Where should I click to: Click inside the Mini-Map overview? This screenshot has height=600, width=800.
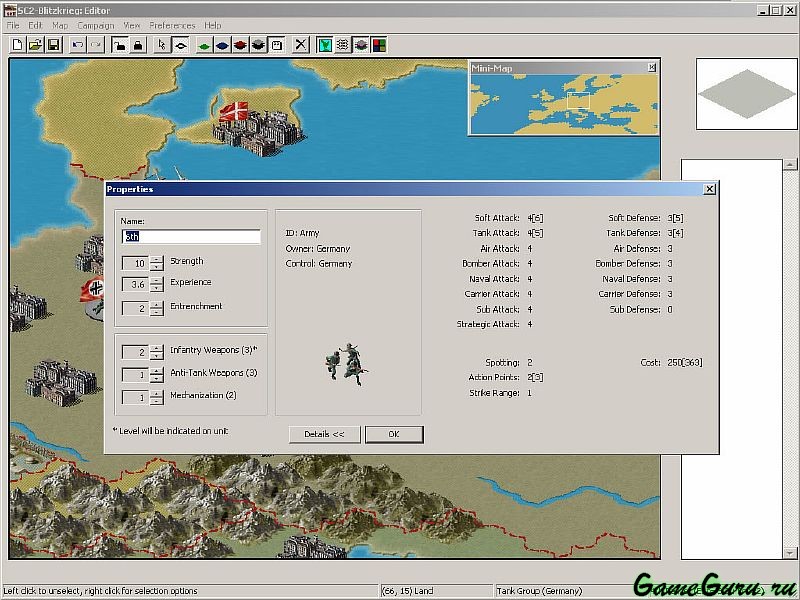[x=564, y=104]
